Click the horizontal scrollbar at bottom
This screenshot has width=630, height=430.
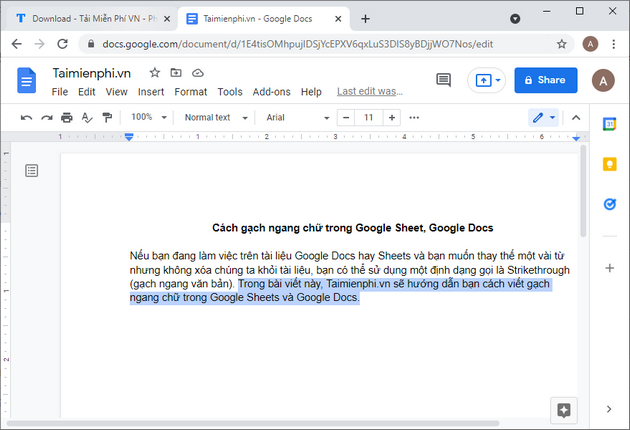click(x=253, y=423)
